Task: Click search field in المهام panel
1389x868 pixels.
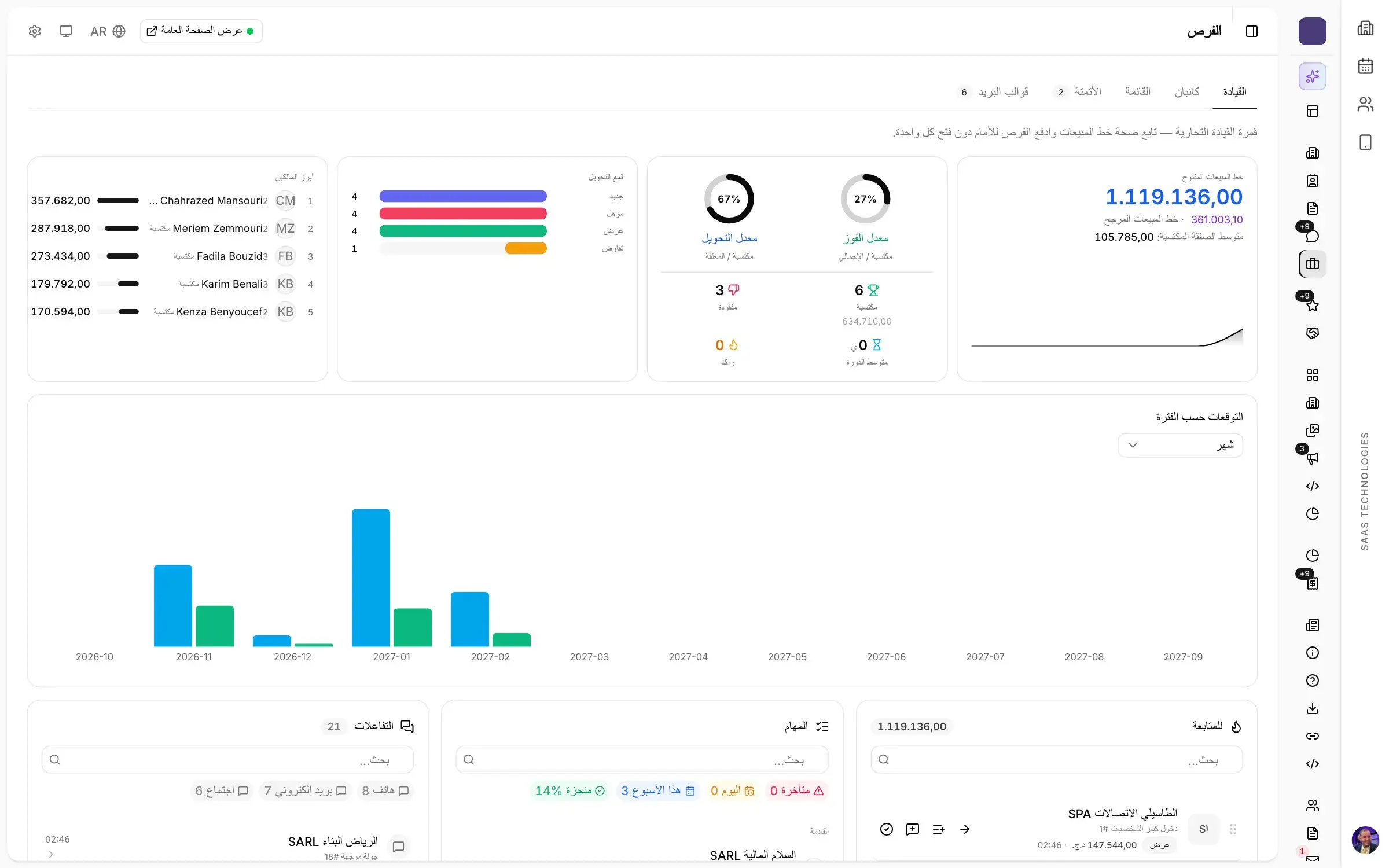Action: coord(642,760)
